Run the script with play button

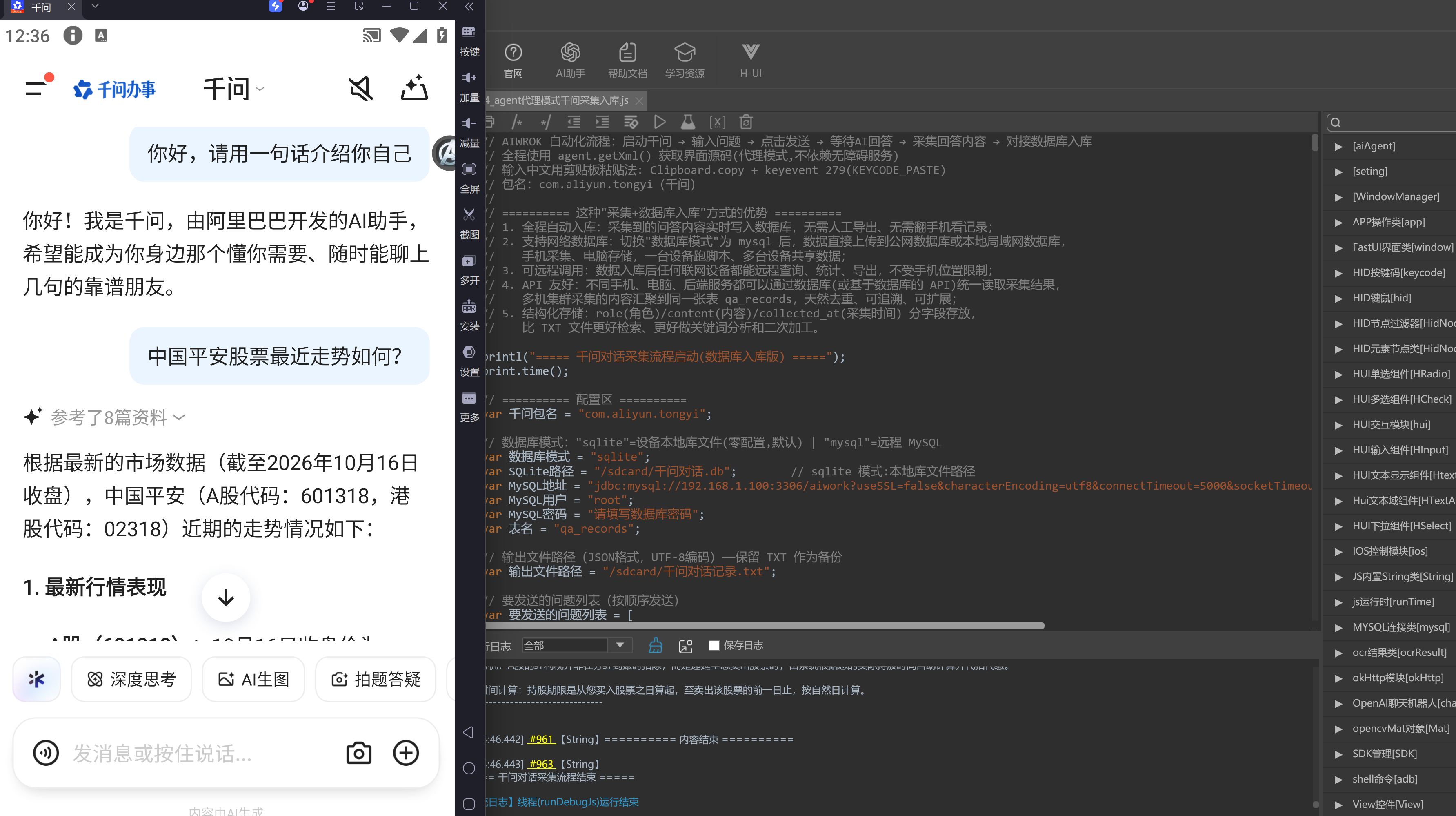pos(660,122)
